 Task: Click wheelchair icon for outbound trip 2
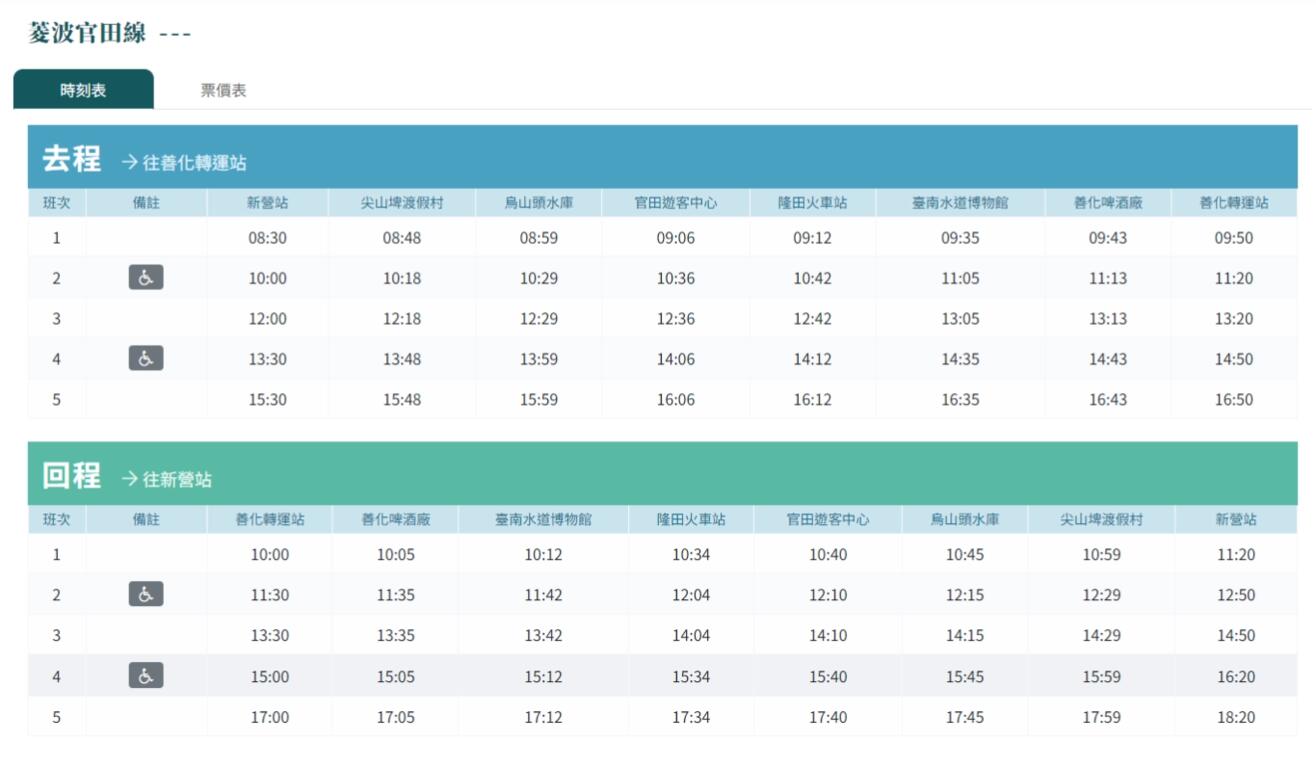[146, 278]
